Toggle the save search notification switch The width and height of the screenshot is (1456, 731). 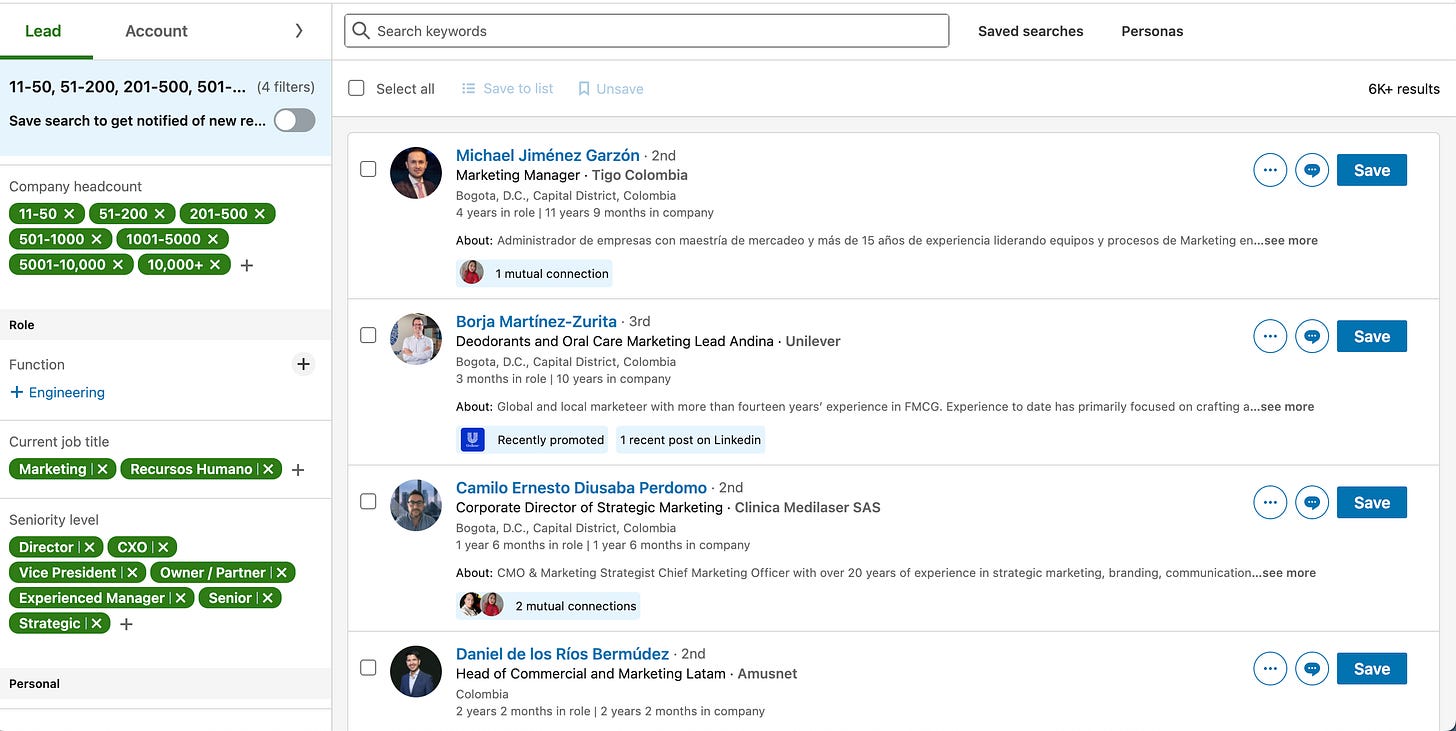coord(295,120)
